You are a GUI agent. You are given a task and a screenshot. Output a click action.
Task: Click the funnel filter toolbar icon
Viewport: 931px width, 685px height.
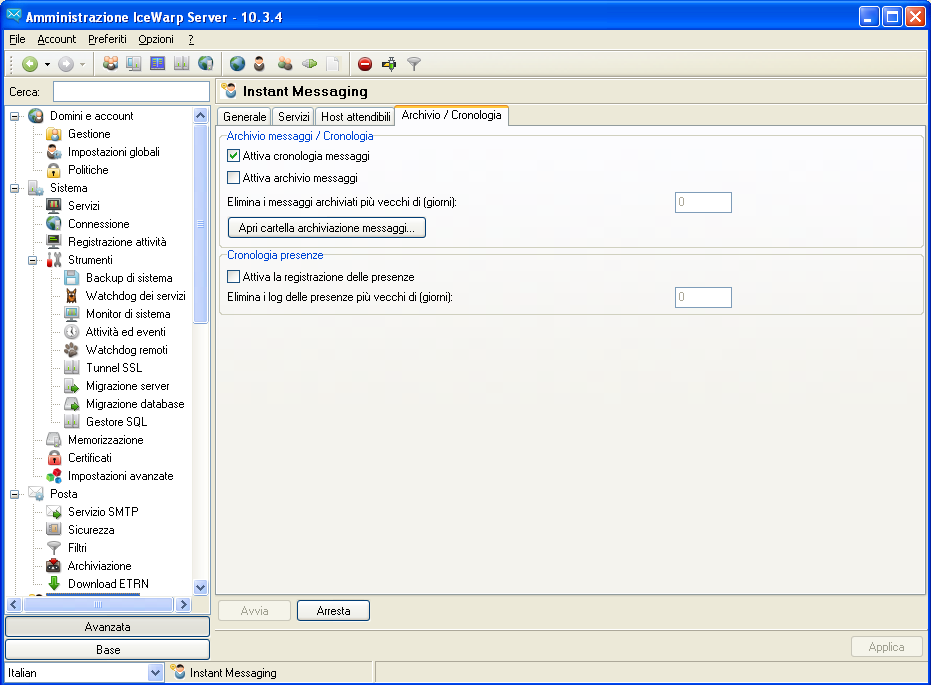point(414,64)
